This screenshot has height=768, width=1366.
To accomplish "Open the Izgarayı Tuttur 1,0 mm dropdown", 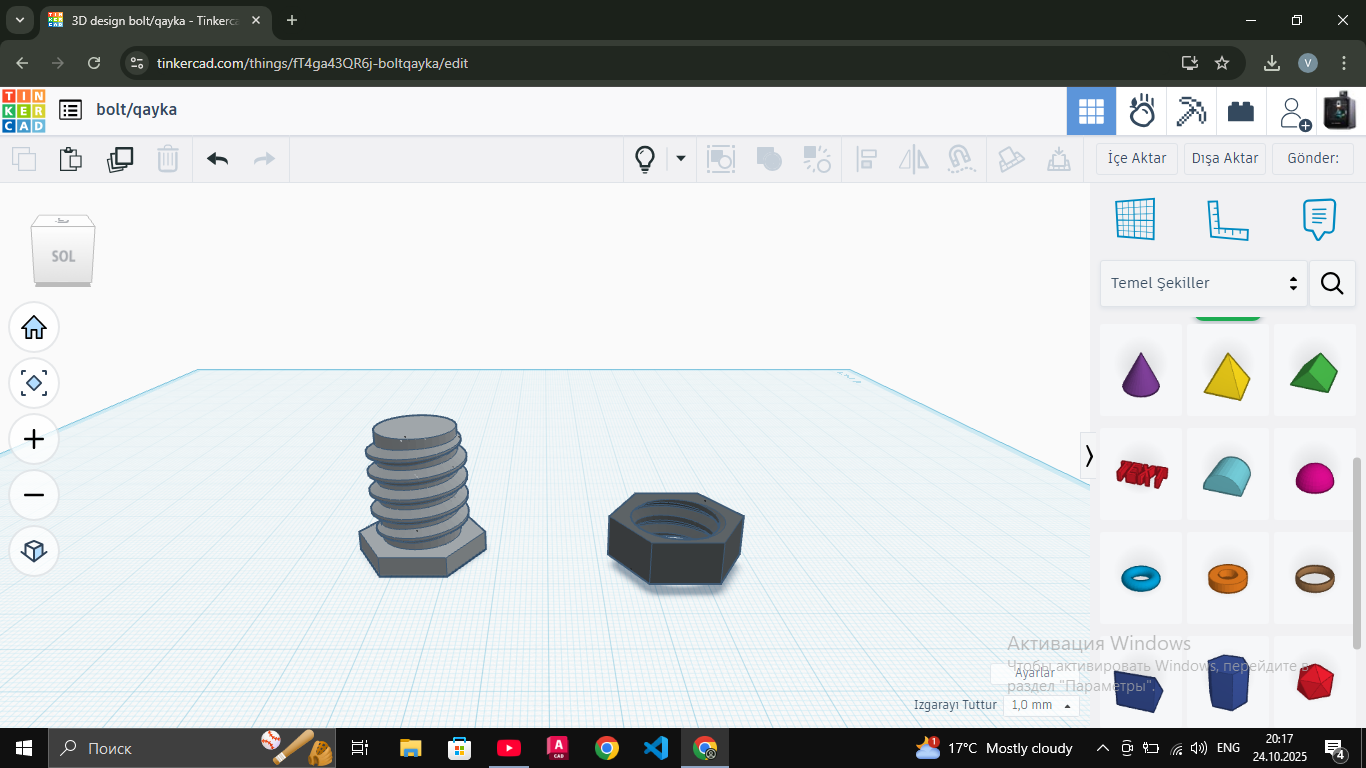I will tap(1042, 705).
